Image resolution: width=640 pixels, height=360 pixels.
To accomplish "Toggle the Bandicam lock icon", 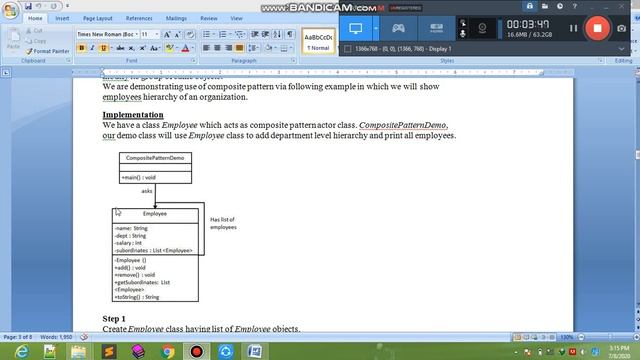I will coord(529,6).
